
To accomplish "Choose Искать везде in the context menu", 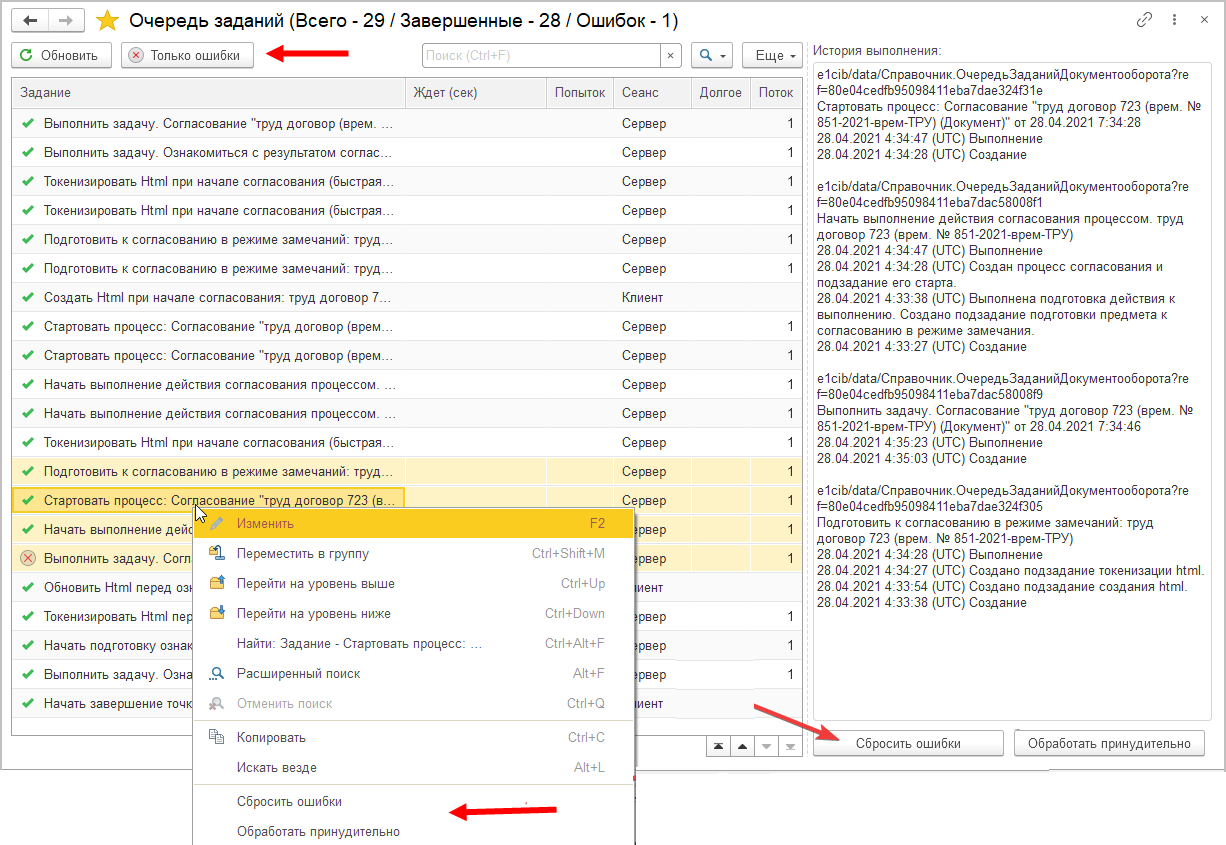I will [x=414, y=767].
